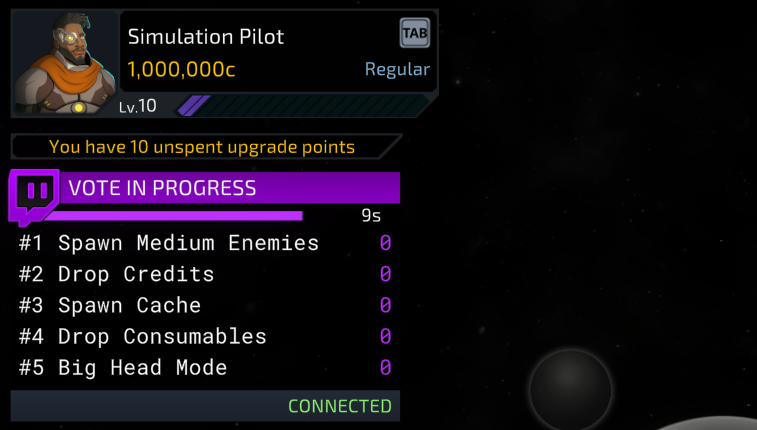Click the vote count for Big Head Mode
Viewport: 757px width, 430px height.
[385, 367]
